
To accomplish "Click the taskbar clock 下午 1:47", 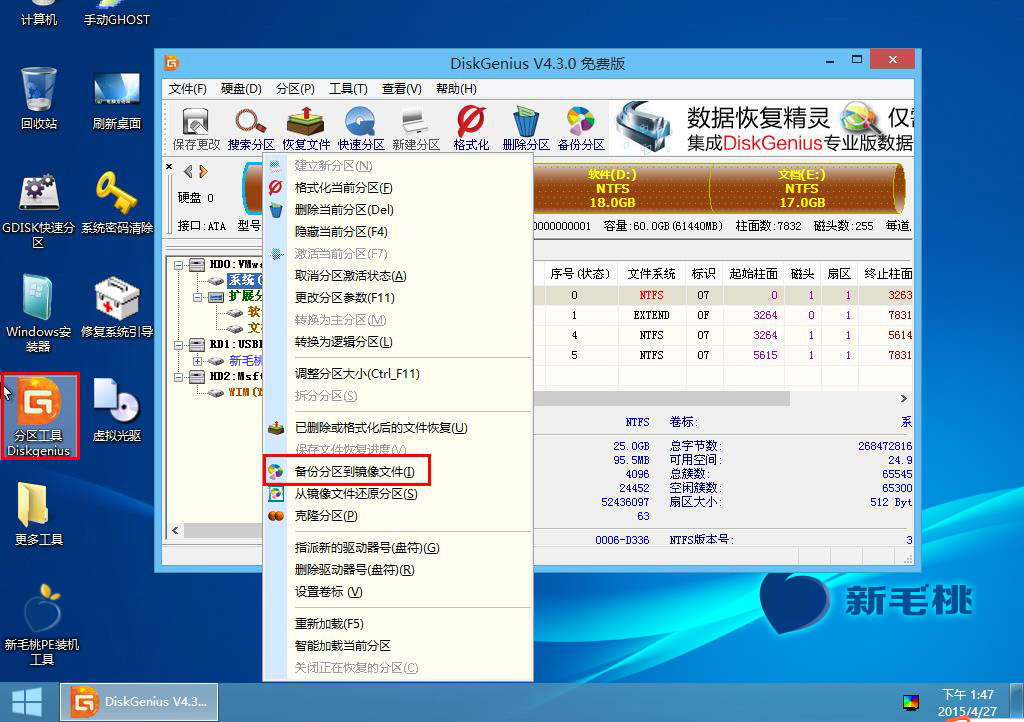I will (967, 695).
